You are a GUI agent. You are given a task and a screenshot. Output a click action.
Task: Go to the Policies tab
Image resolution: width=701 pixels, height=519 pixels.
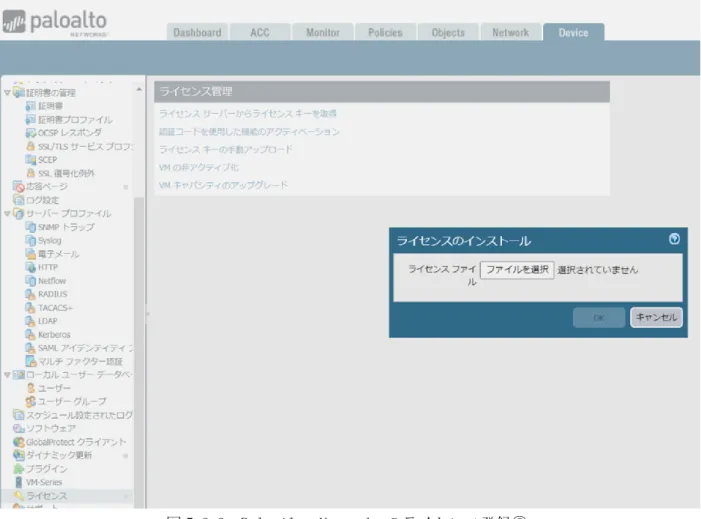point(385,33)
